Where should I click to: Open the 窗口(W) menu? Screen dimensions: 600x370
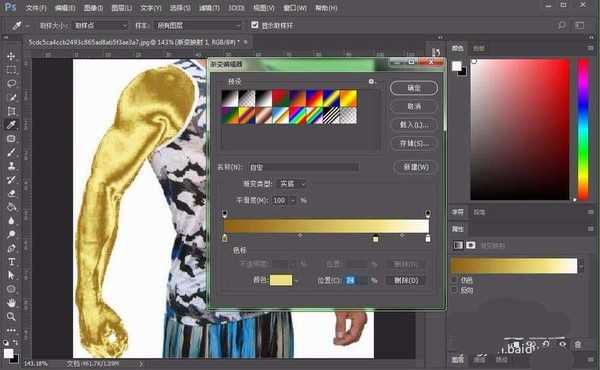(295, 8)
